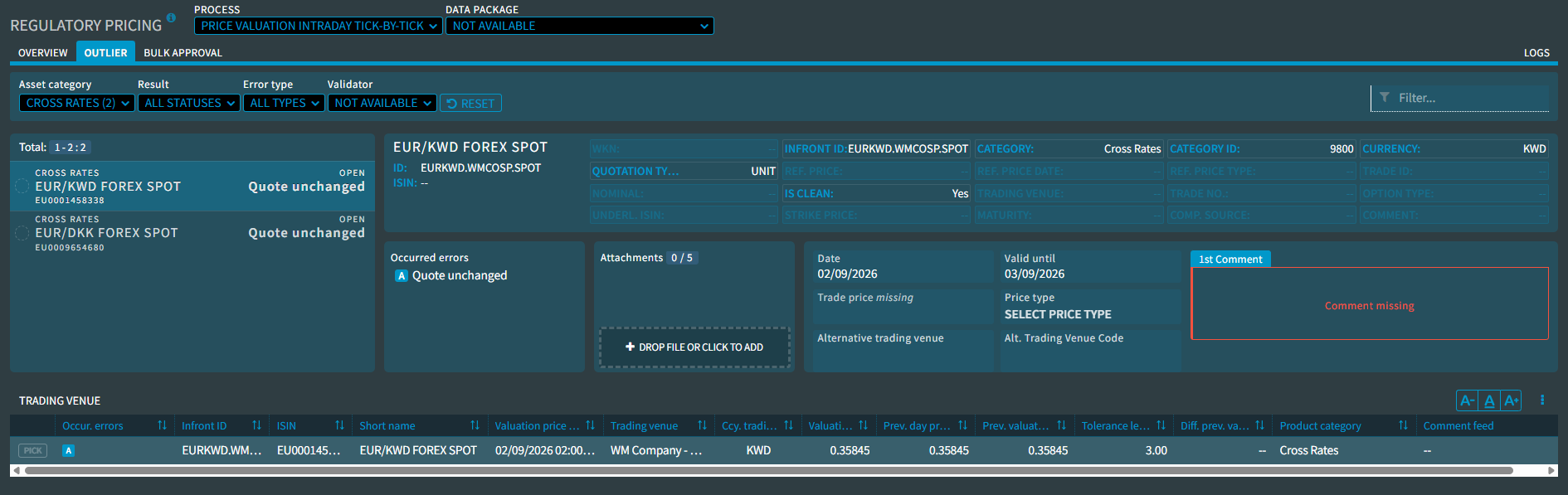Switch to the Overview tab
Viewport: 1568px width, 495px height.
tap(43, 52)
